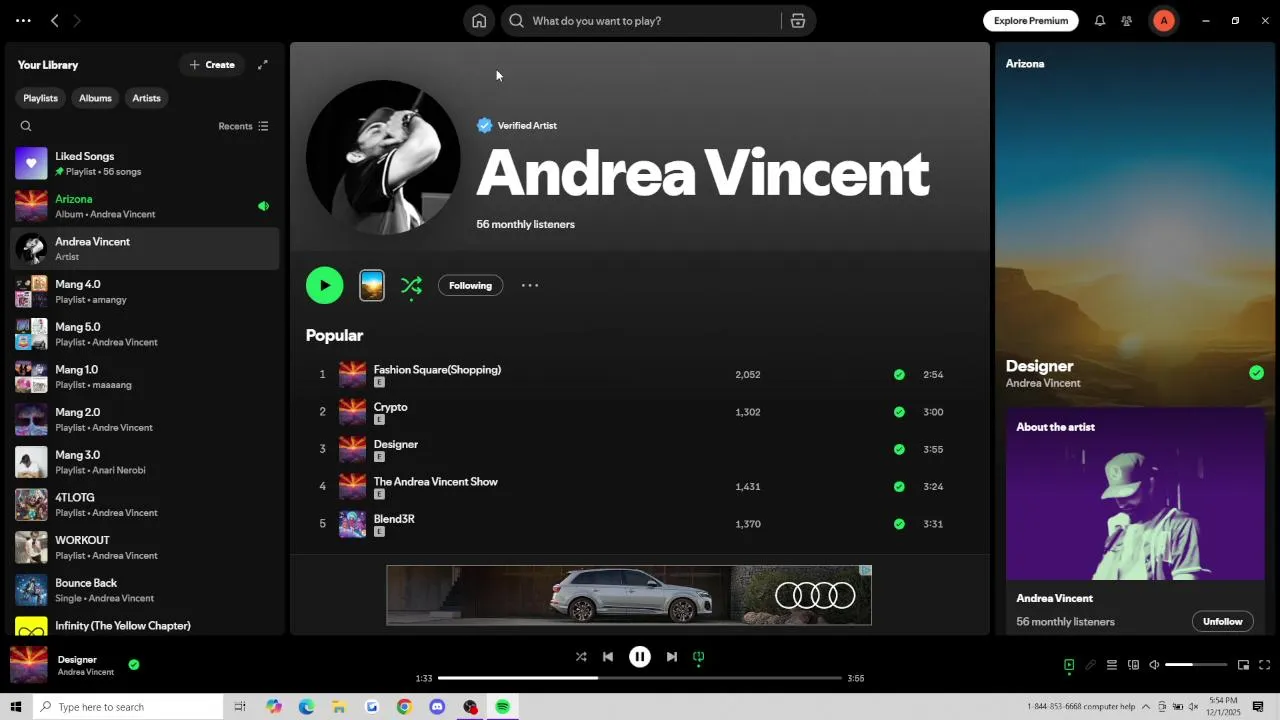This screenshot has width=1280, height=720.
Task: Open What's New notifications bell
Action: point(1100,21)
